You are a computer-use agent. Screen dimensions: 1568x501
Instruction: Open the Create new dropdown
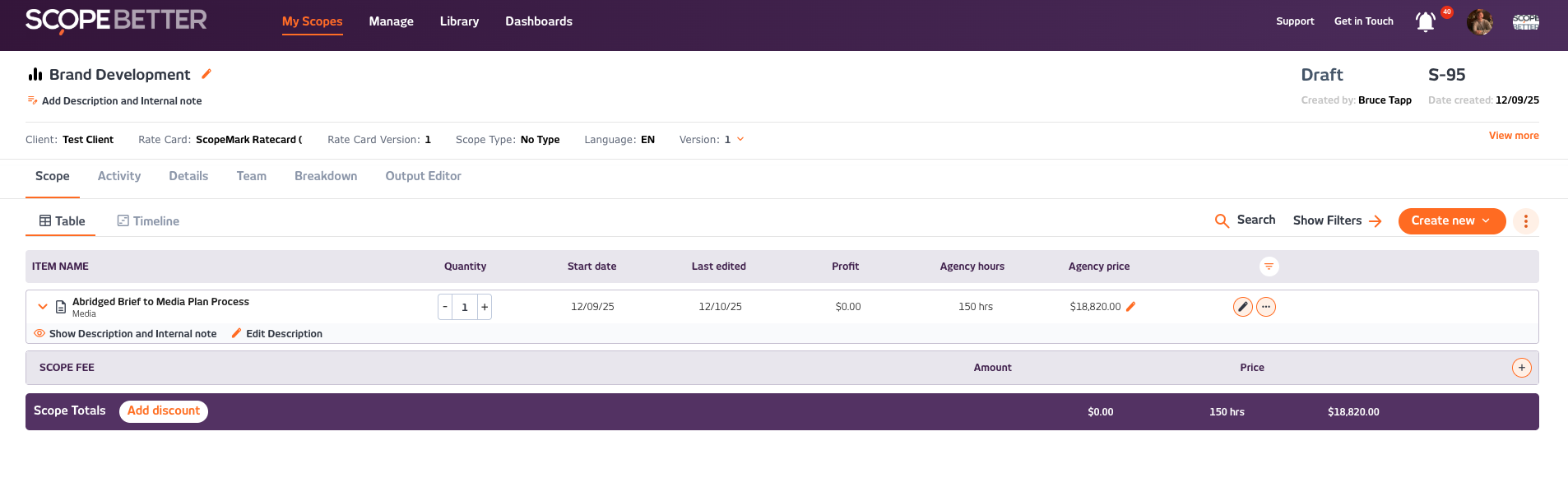(x=1451, y=221)
